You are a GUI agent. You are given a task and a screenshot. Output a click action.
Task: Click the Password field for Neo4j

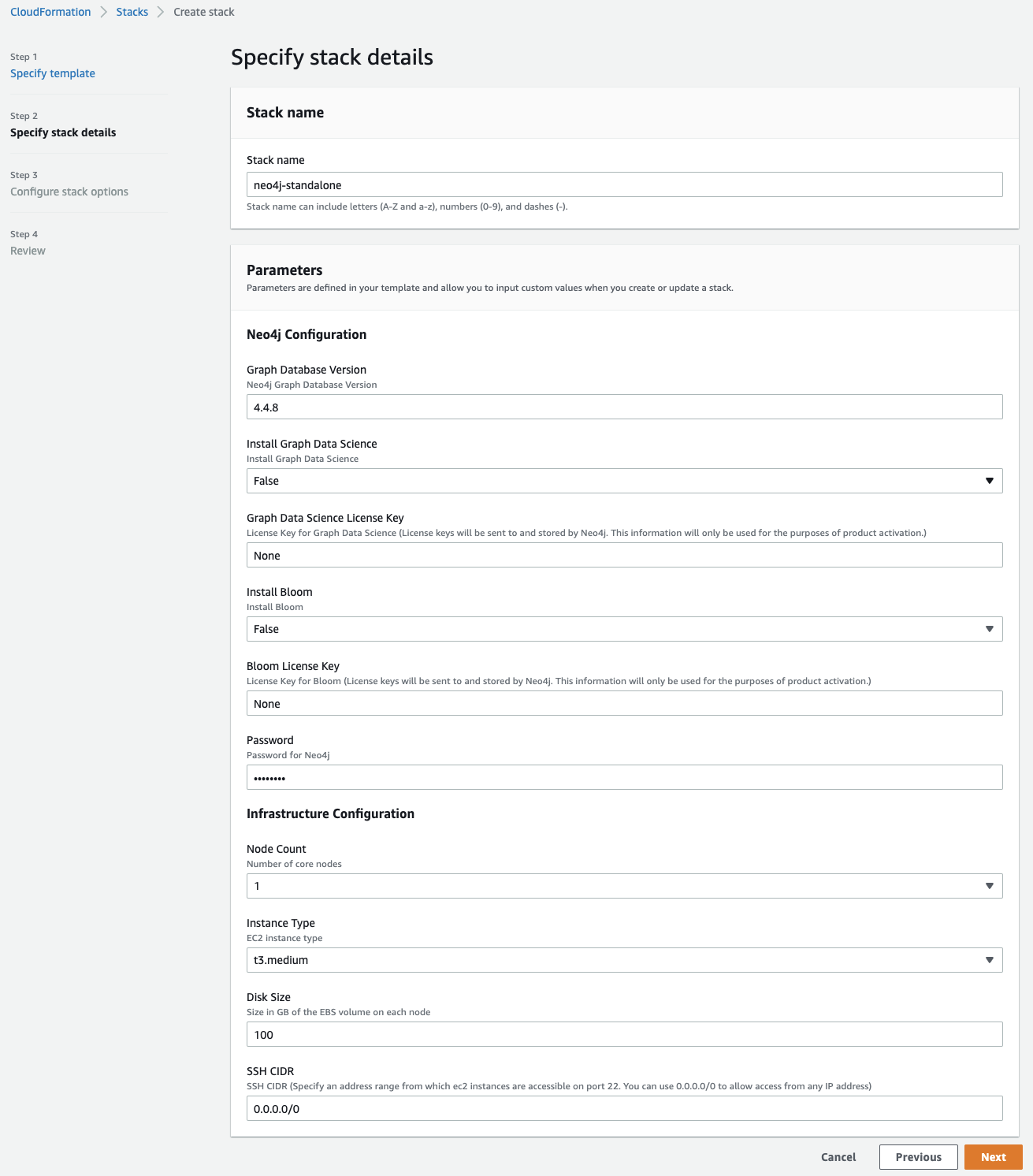625,777
